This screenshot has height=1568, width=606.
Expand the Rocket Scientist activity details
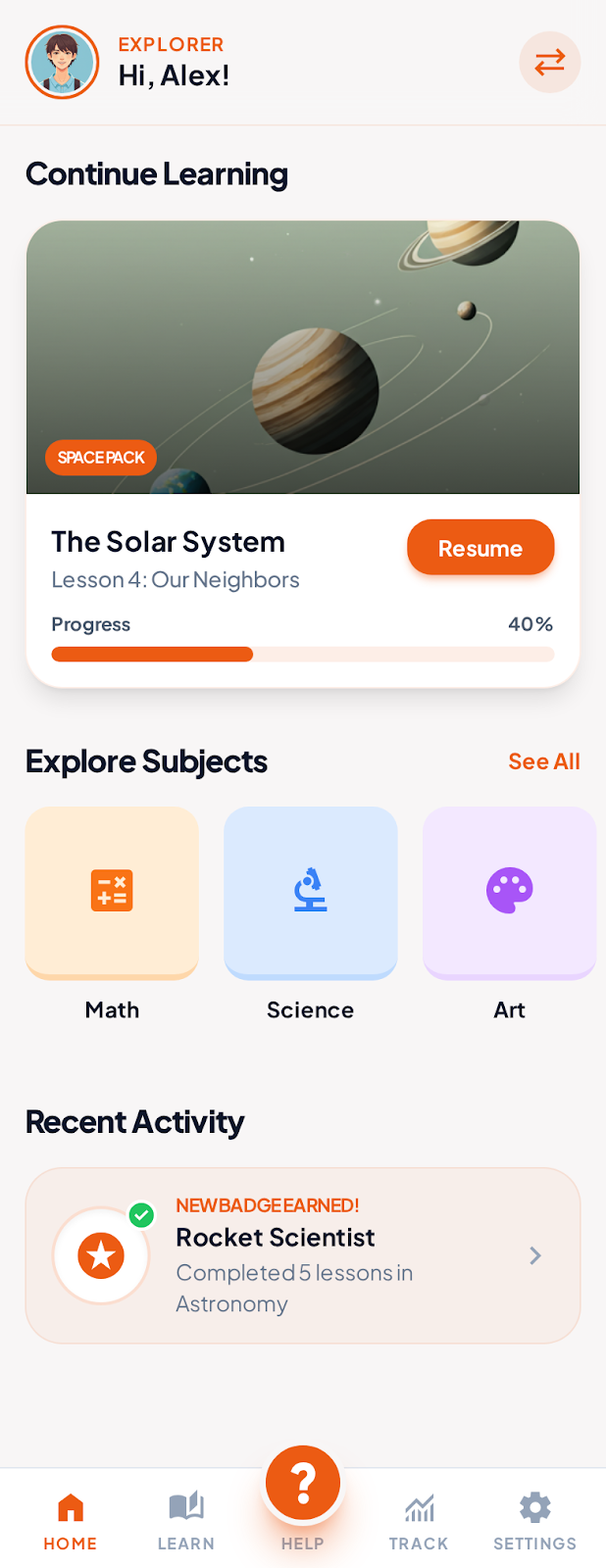tap(534, 1255)
